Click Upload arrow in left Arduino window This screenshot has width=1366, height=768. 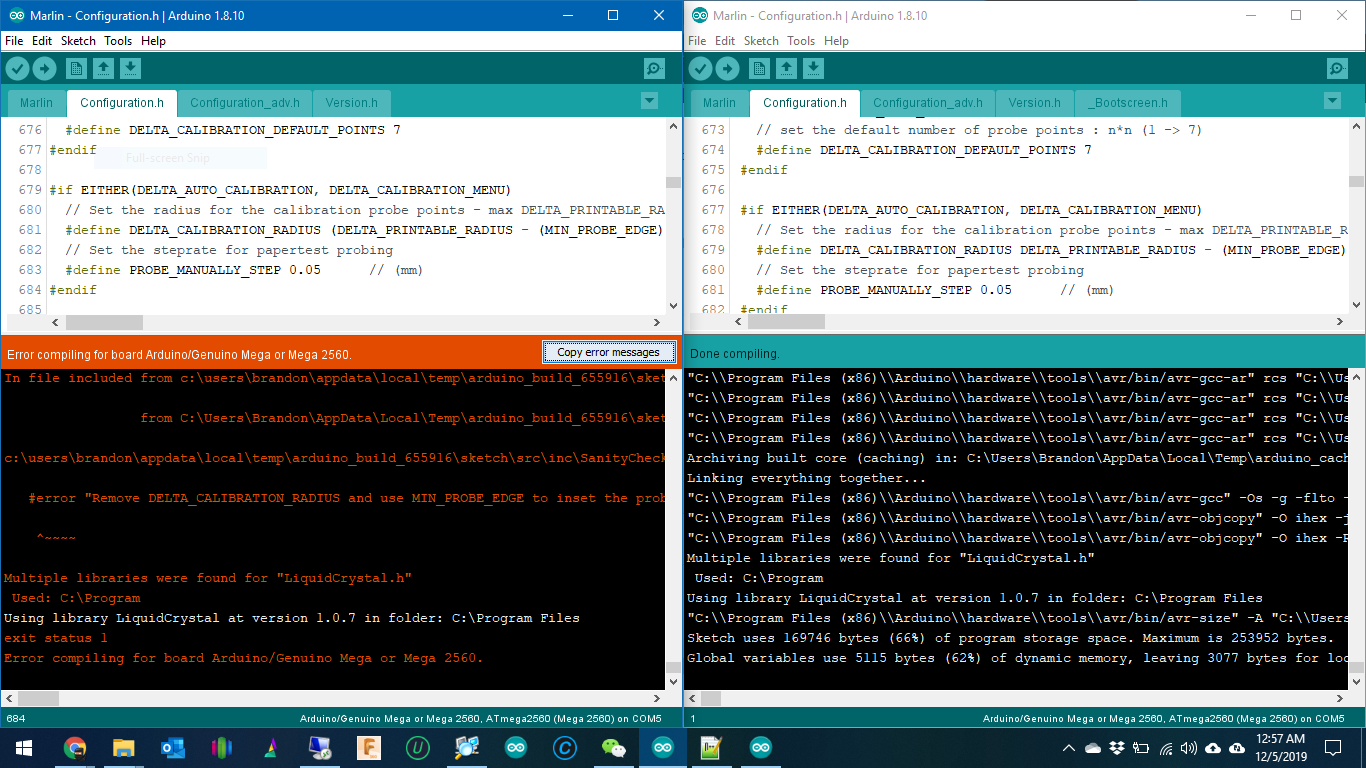45,68
